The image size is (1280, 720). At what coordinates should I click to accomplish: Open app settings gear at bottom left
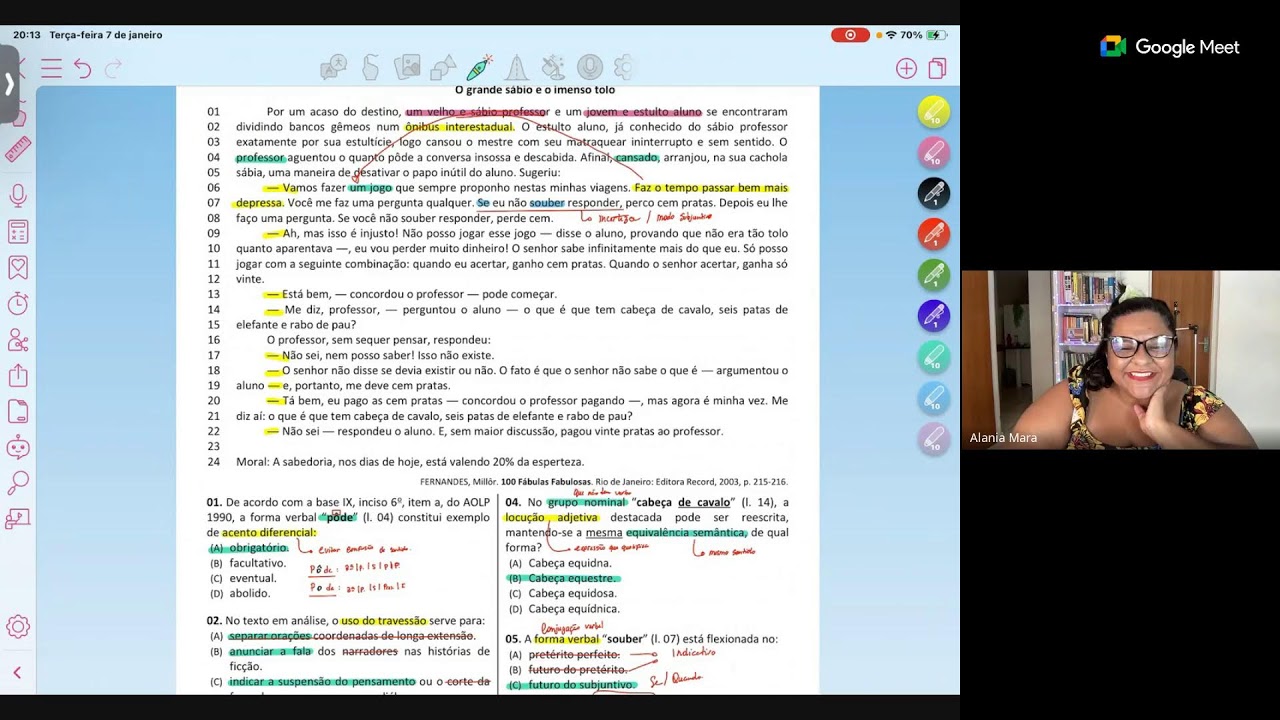[18, 627]
